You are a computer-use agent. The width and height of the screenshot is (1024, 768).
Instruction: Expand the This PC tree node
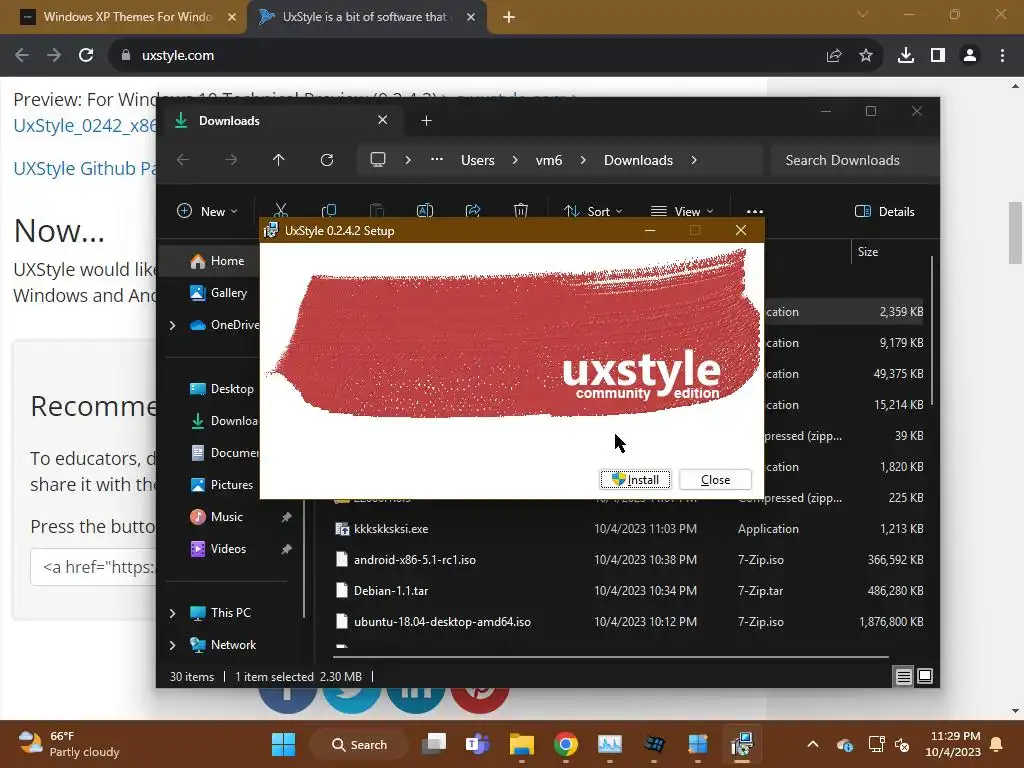point(172,613)
